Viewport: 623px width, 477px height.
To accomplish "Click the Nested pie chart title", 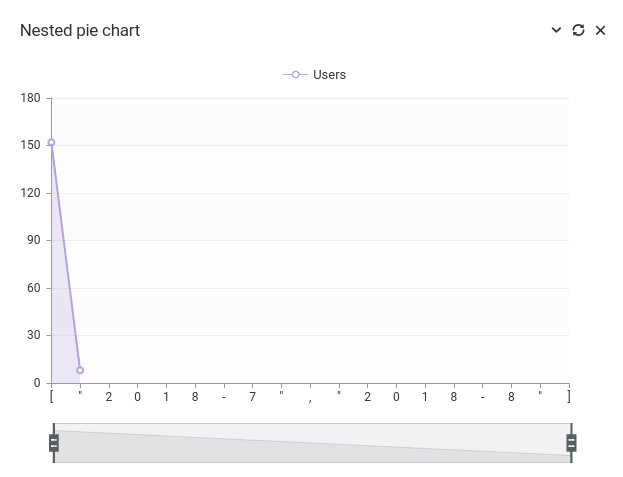I will (80, 31).
